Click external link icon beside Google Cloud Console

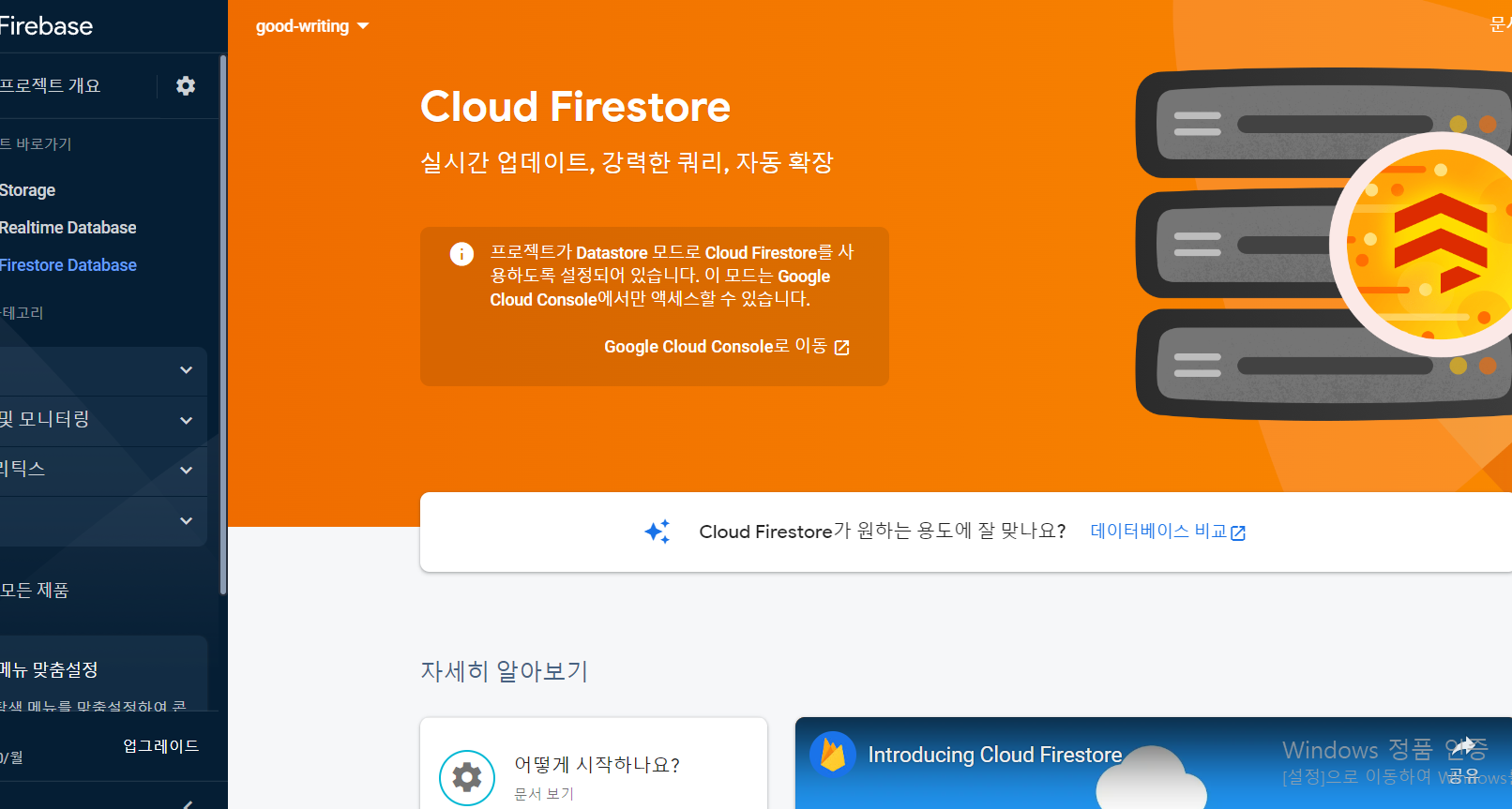pos(842,348)
